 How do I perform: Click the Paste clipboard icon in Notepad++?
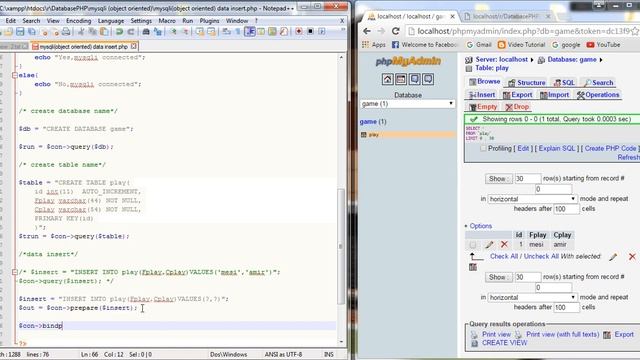(x=104, y=32)
